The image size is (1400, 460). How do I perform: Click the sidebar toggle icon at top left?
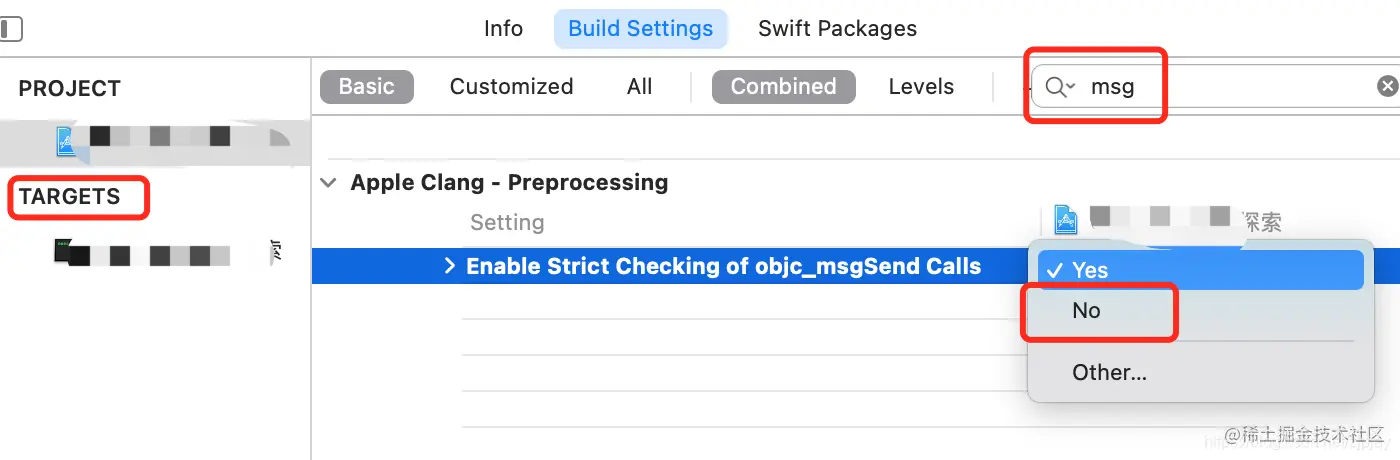[10, 29]
